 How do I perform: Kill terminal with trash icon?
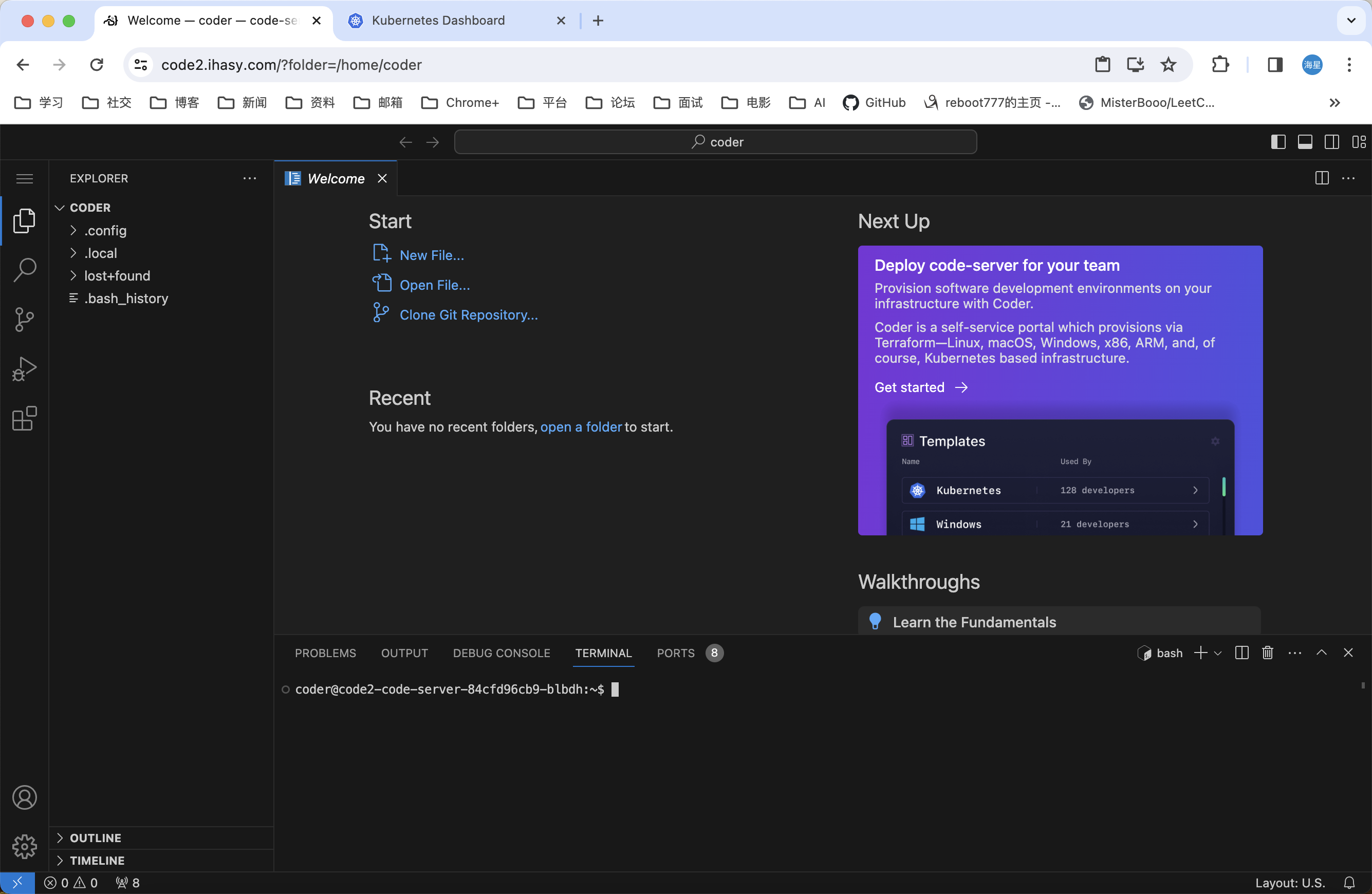[x=1267, y=653]
